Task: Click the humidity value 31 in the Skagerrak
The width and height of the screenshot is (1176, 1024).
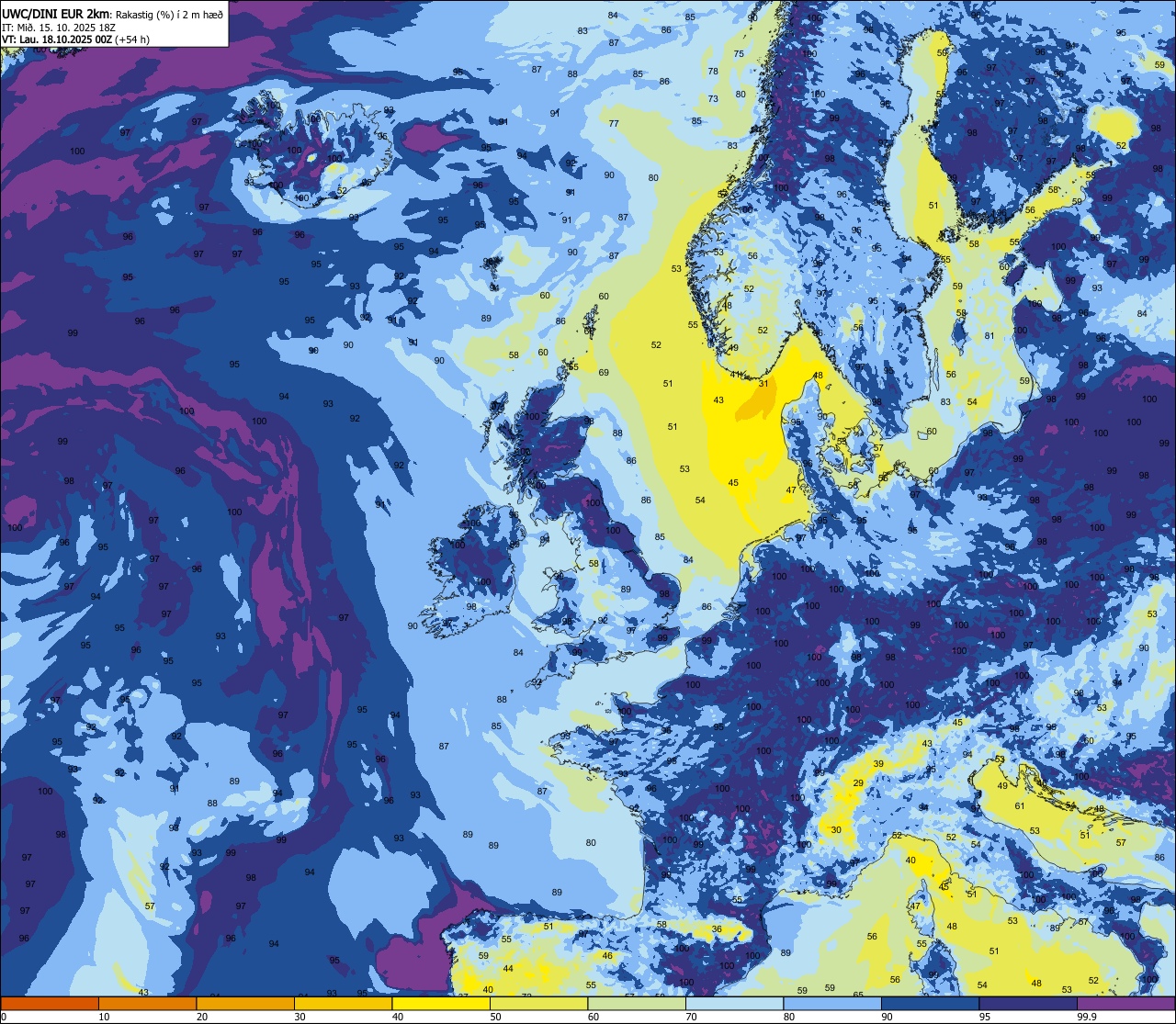Action: click(x=763, y=384)
